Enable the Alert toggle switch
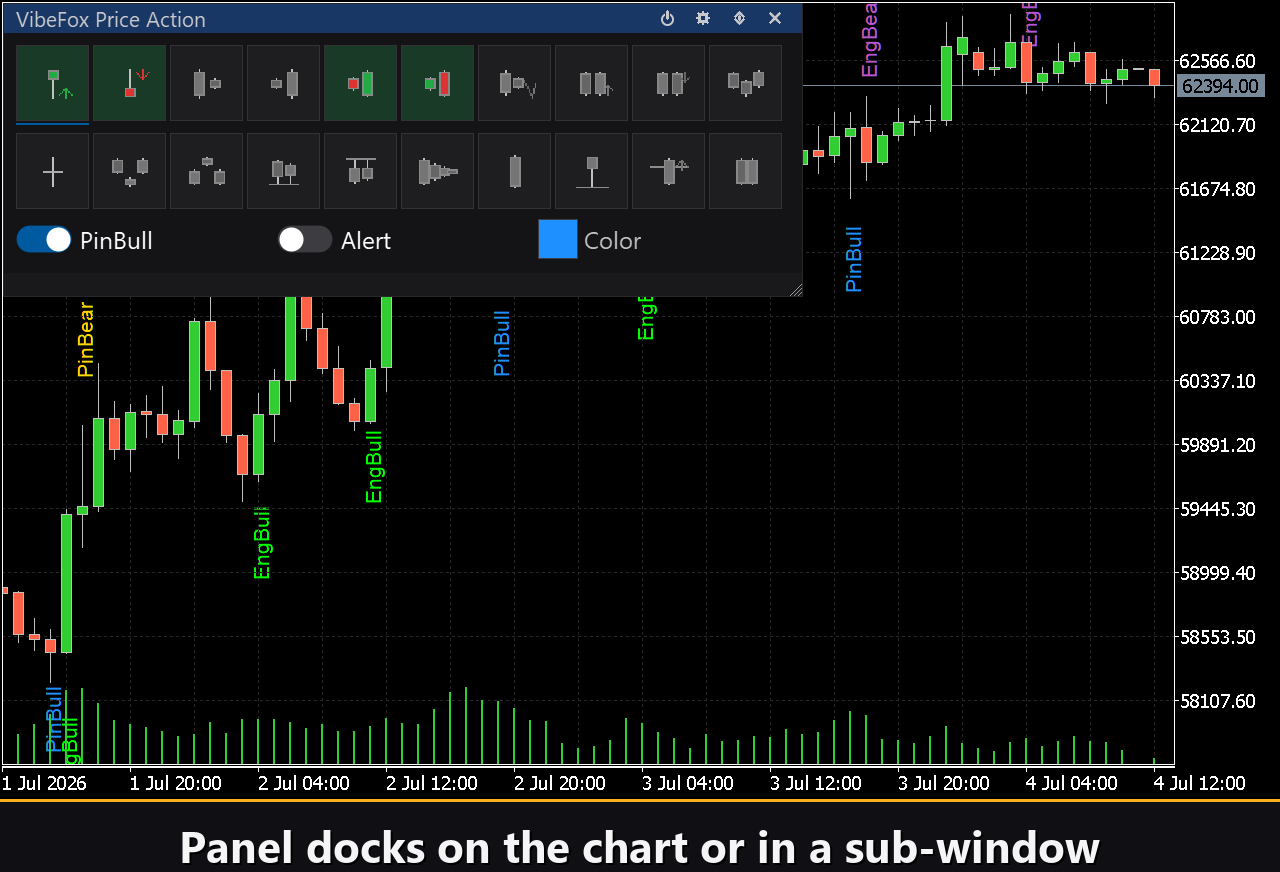 tap(305, 240)
